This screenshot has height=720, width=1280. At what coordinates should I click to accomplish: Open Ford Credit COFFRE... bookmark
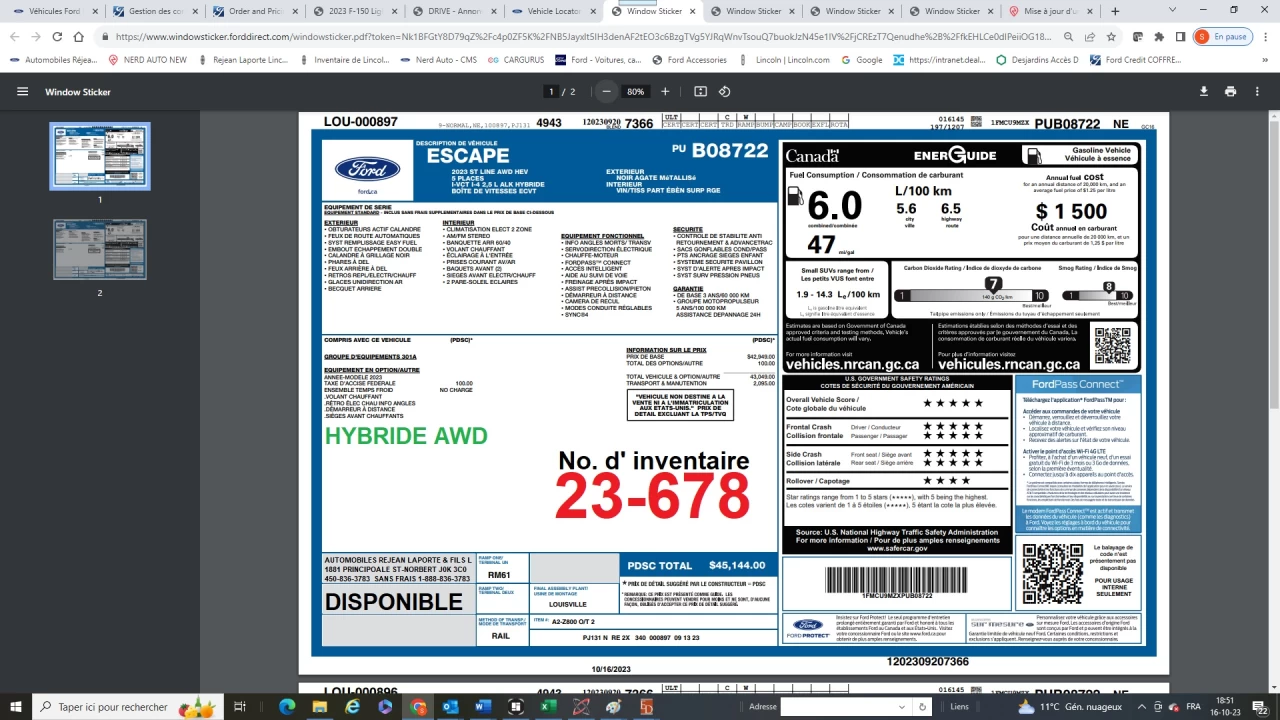click(x=1135, y=60)
